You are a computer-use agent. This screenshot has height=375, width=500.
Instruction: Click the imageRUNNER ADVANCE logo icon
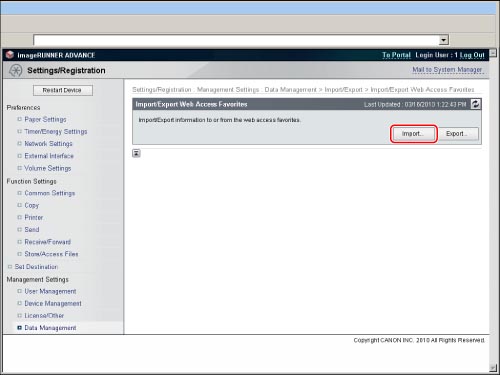10,55
